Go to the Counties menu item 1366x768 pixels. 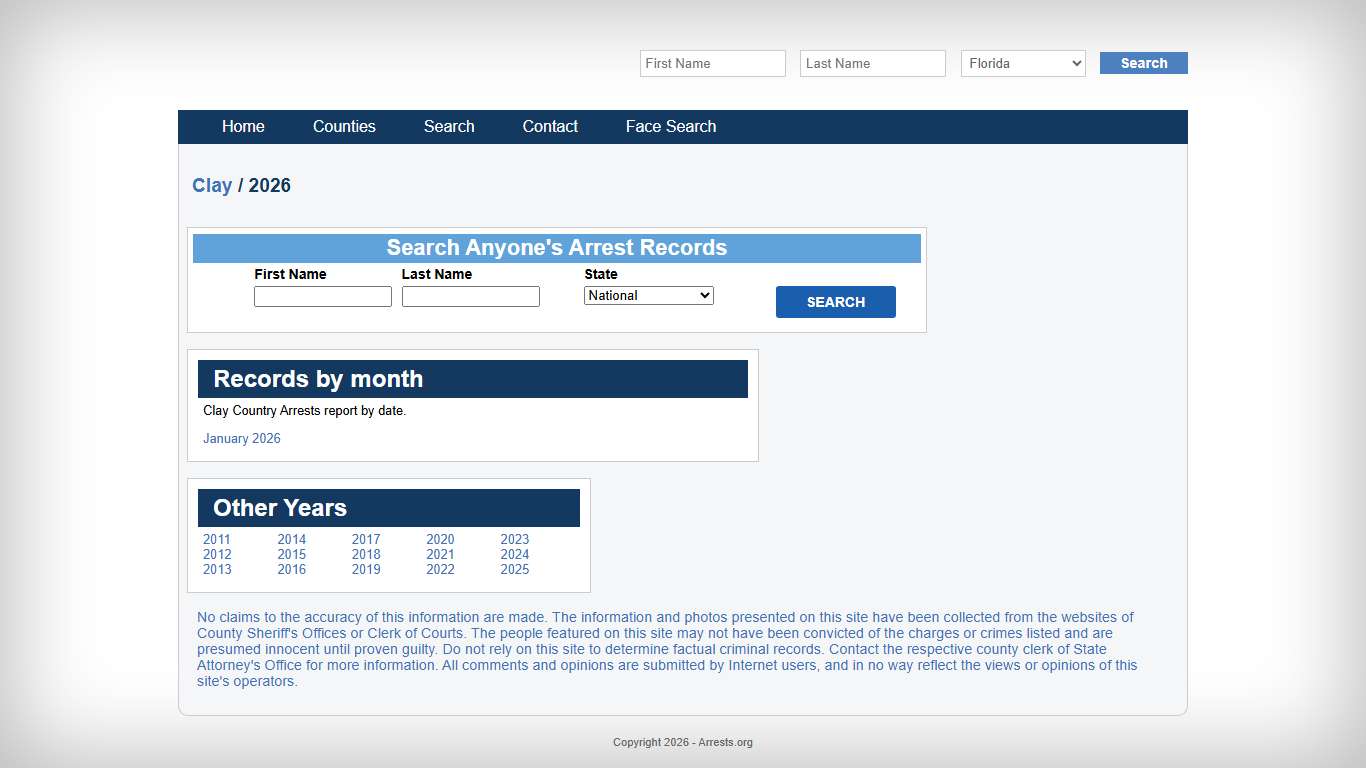(344, 127)
